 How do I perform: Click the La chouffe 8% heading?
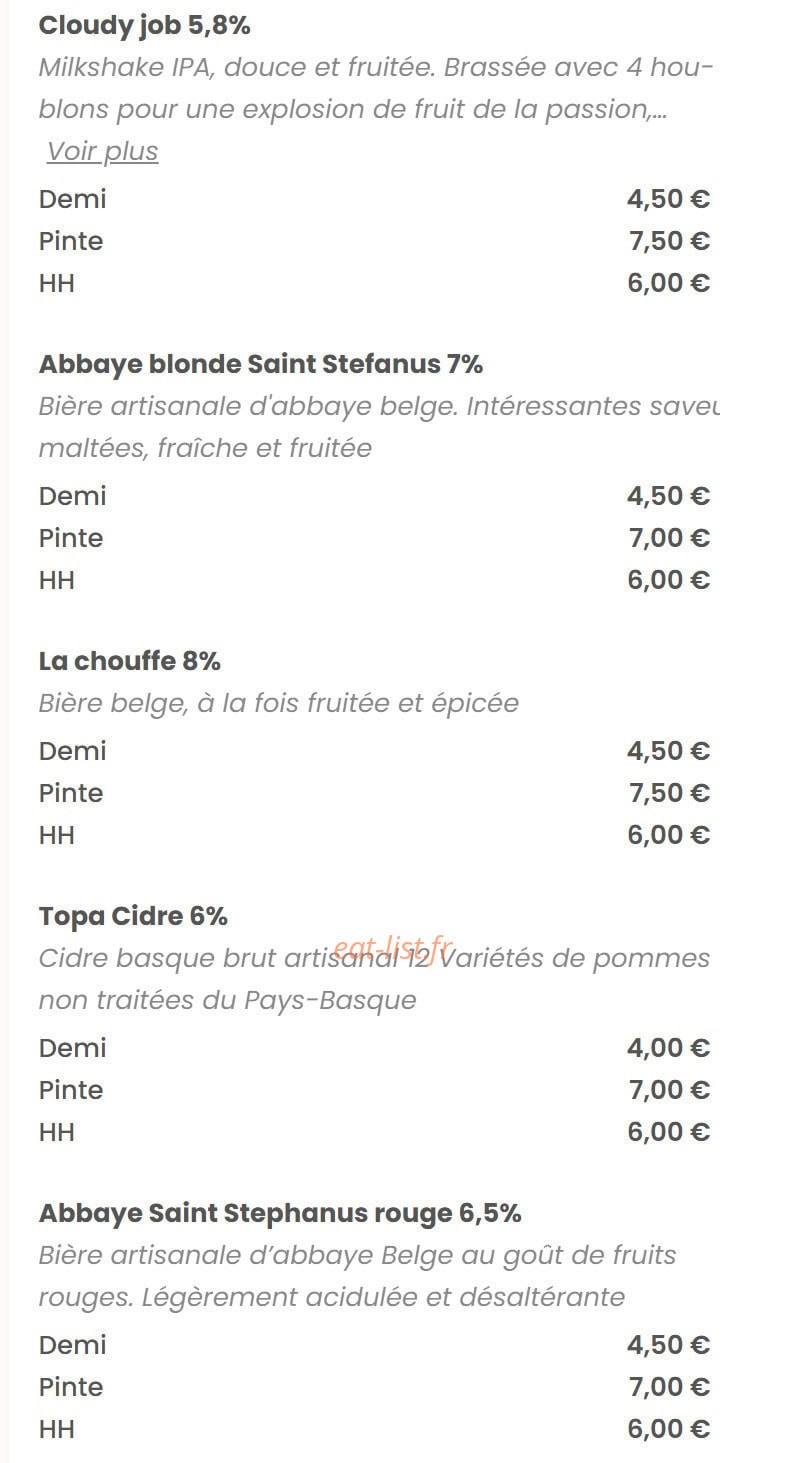click(130, 661)
